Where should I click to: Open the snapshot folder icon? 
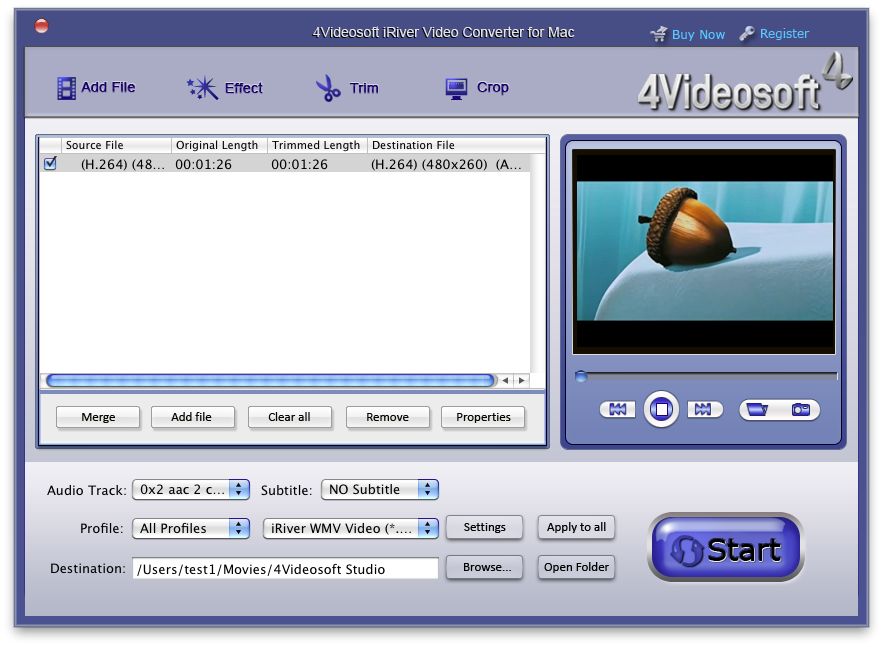coord(758,409)
